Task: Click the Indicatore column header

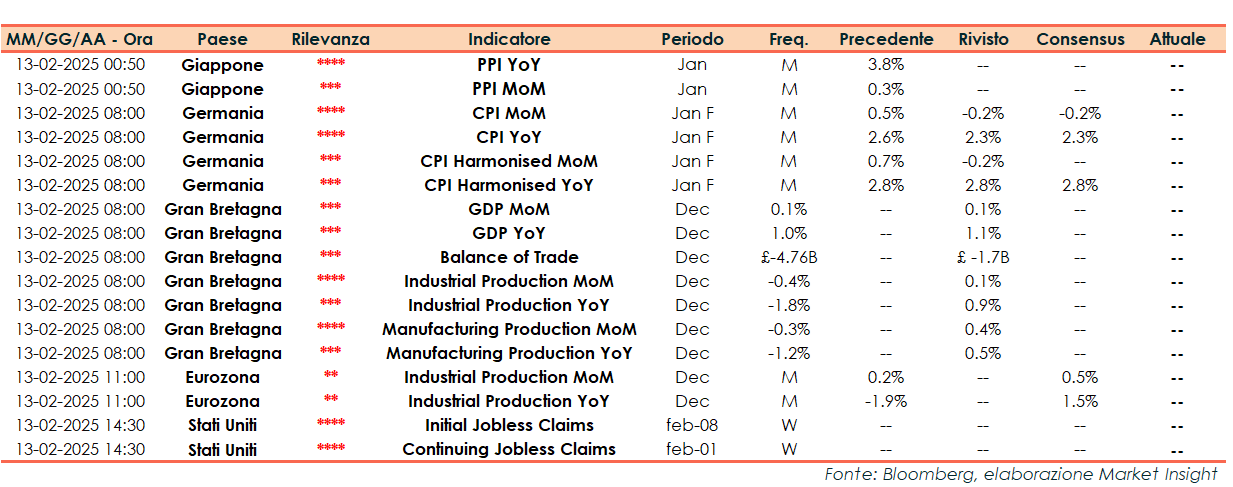Action: click(509, 40)
